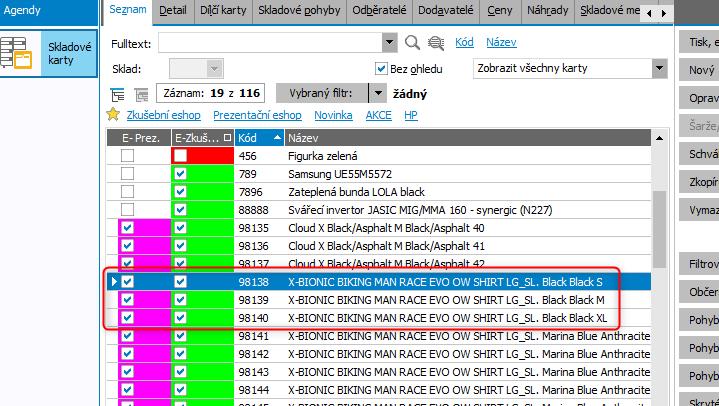Click scrollbar up arrow of list
Screen dimensions: 719x406
659,138
